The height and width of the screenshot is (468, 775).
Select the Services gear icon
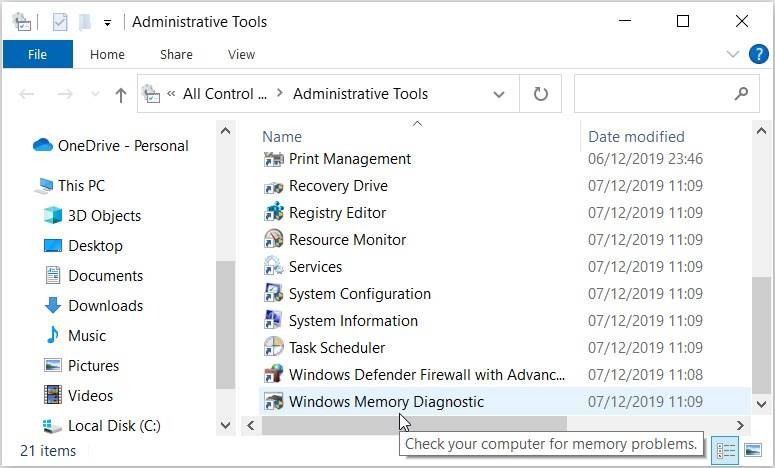pyautogui.click(x=273, y=267)
